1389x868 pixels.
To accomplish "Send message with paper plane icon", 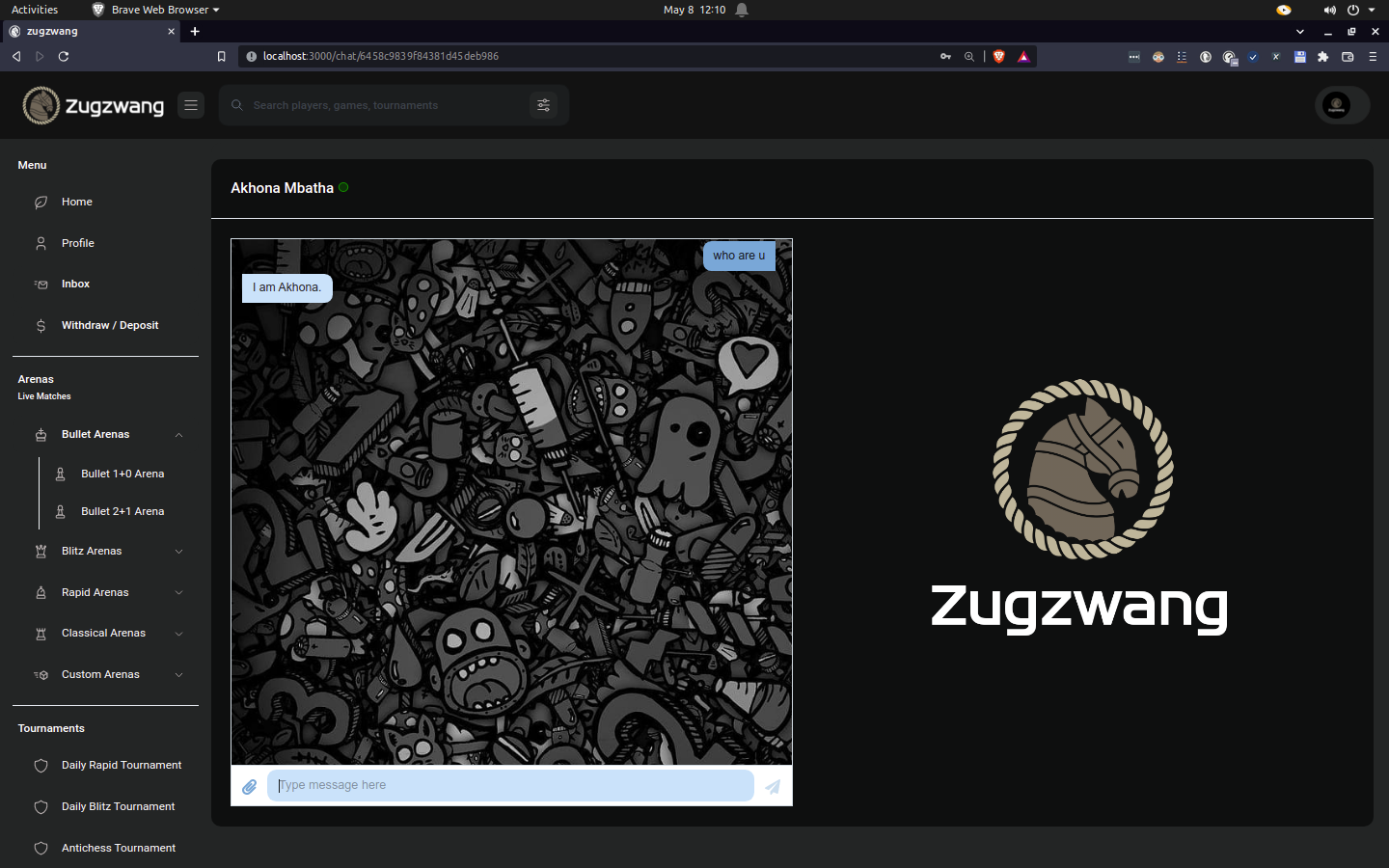I will pyautogui.click(x=773, y=787).
